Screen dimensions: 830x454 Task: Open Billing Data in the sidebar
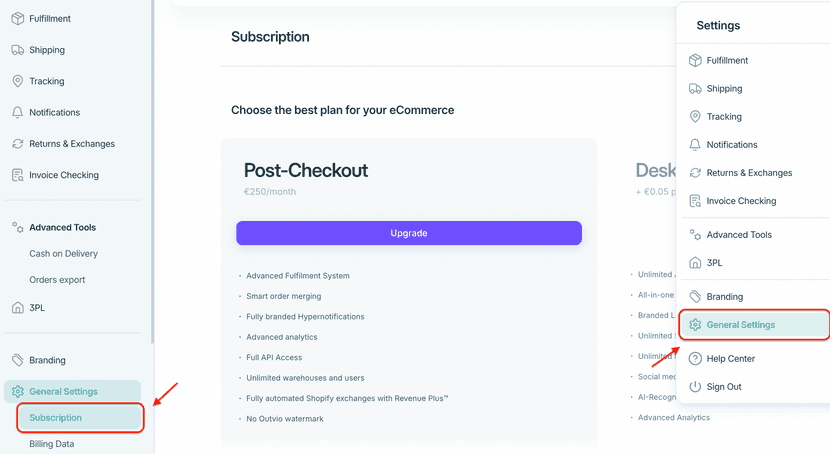coord(52,444)
